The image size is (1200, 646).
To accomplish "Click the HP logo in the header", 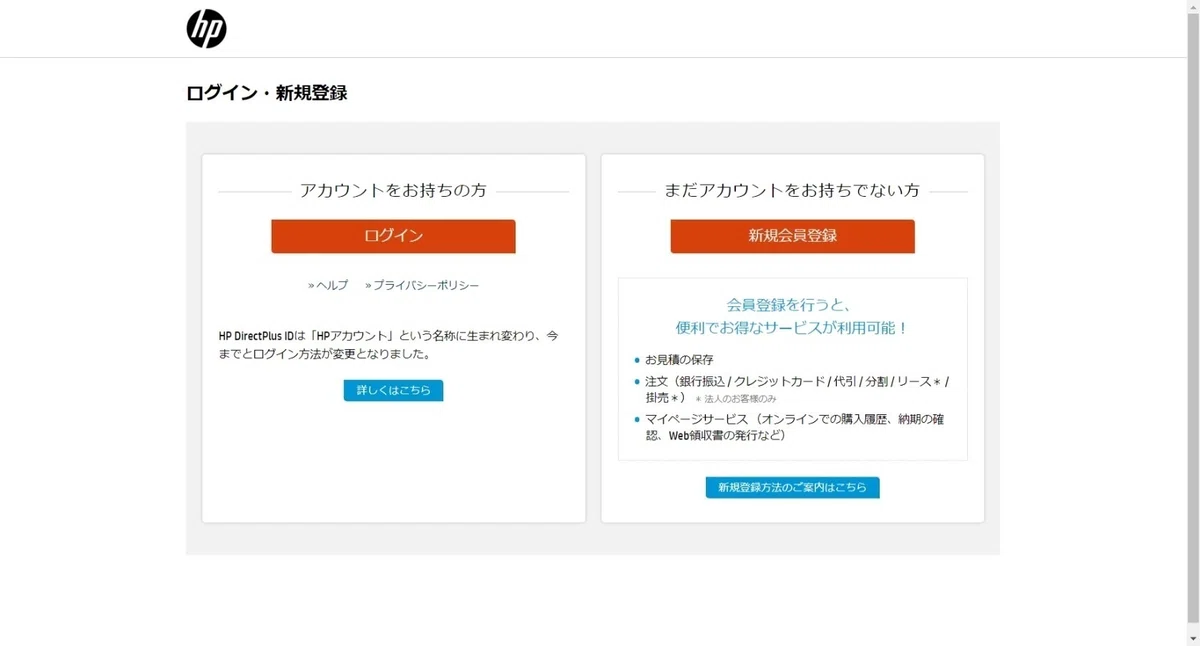I will [207, 28].
